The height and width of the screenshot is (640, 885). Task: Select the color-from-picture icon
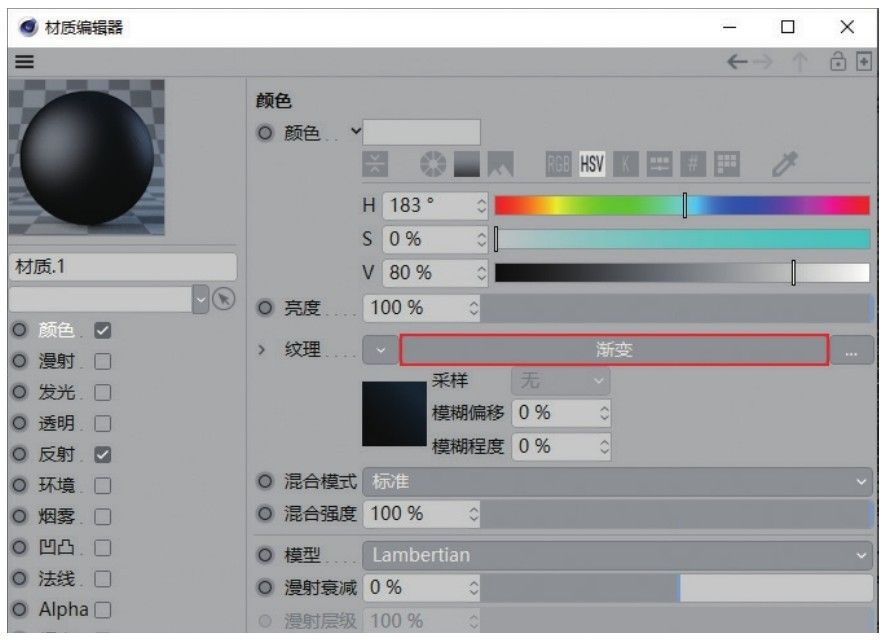[501, 164]
